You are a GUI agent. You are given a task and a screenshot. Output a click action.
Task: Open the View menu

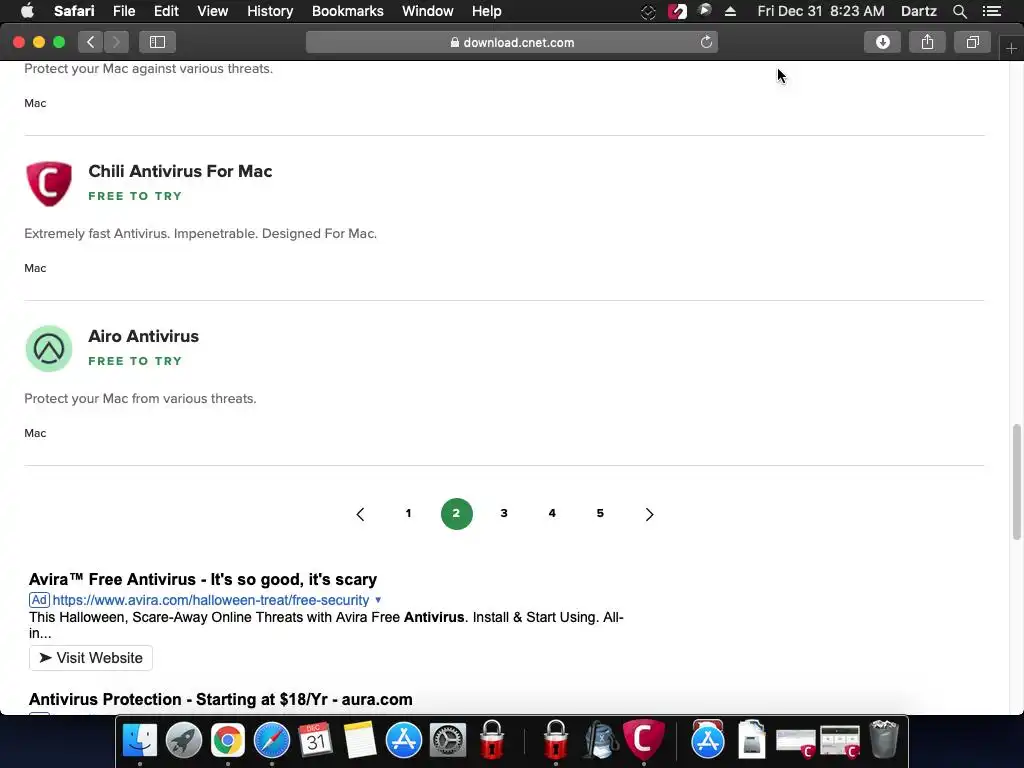click(213, 11)
